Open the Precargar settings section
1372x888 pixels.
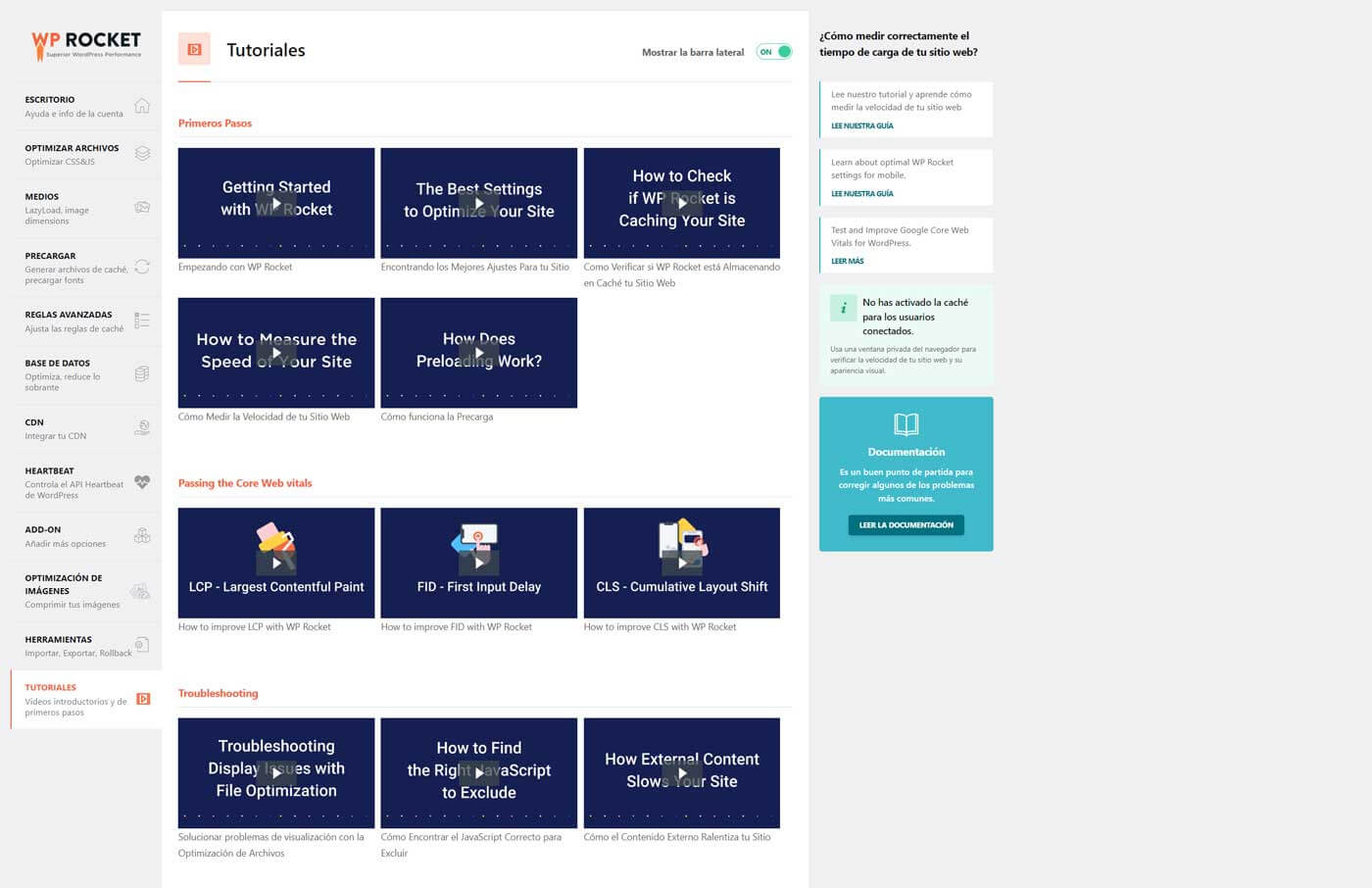pyautogui.click(x=86, y=267)
